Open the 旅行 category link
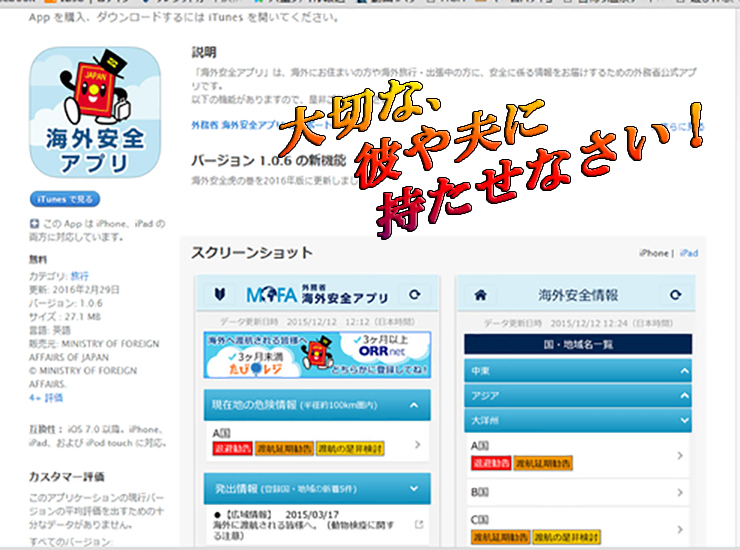The height and width of the screenshot is (550, 740). (79, 276)
